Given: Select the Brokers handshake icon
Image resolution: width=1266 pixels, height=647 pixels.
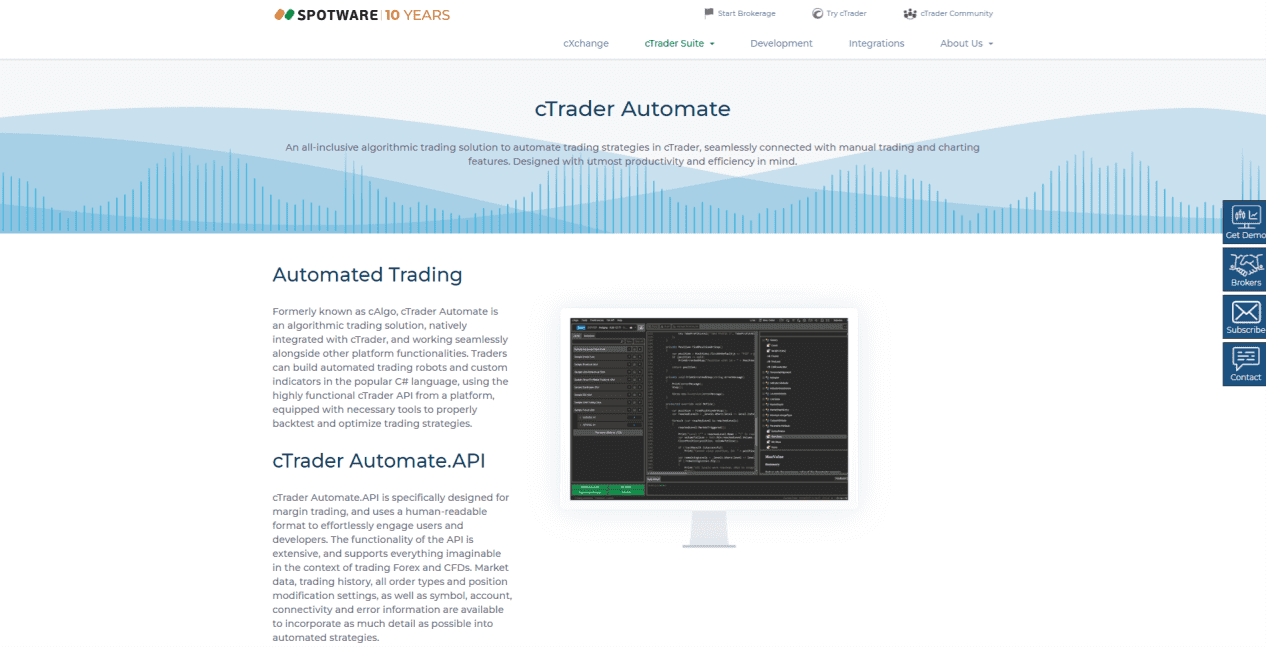Looking at the screenshot, I should pos(1244,265).
